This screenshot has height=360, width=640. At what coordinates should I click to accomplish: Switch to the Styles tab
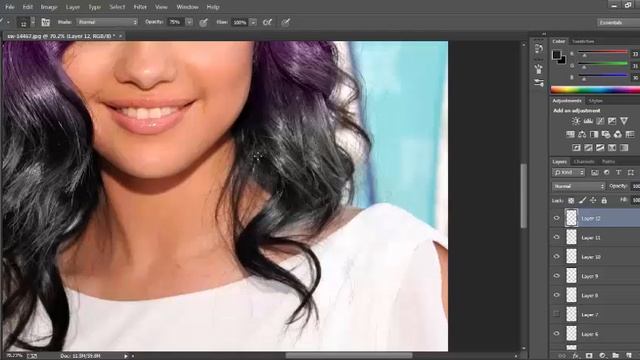point(596,101)
